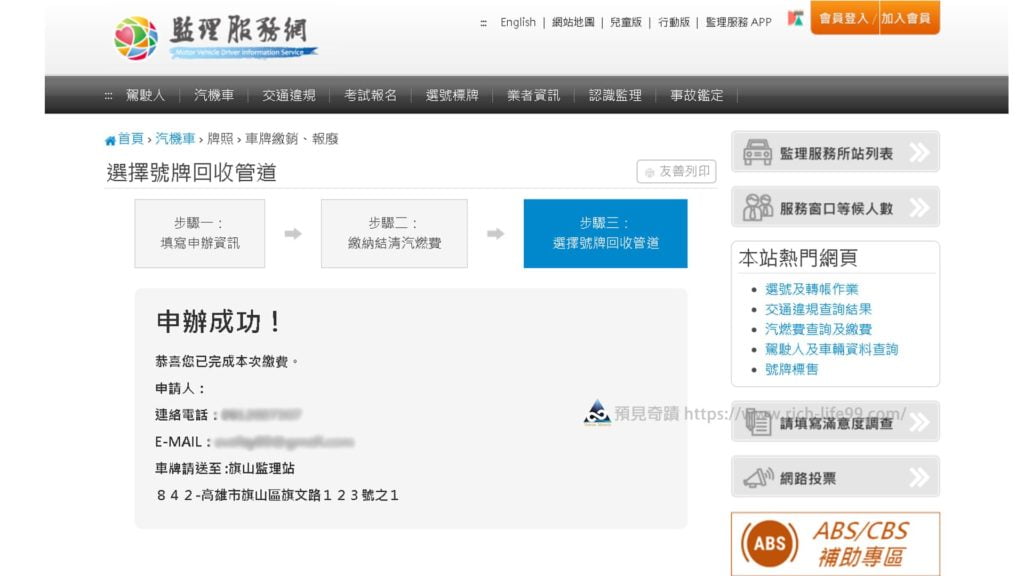Screen dimensions: 1024x576
Task: Open the 汽機車 navigation menu
Action: point(214,95)
